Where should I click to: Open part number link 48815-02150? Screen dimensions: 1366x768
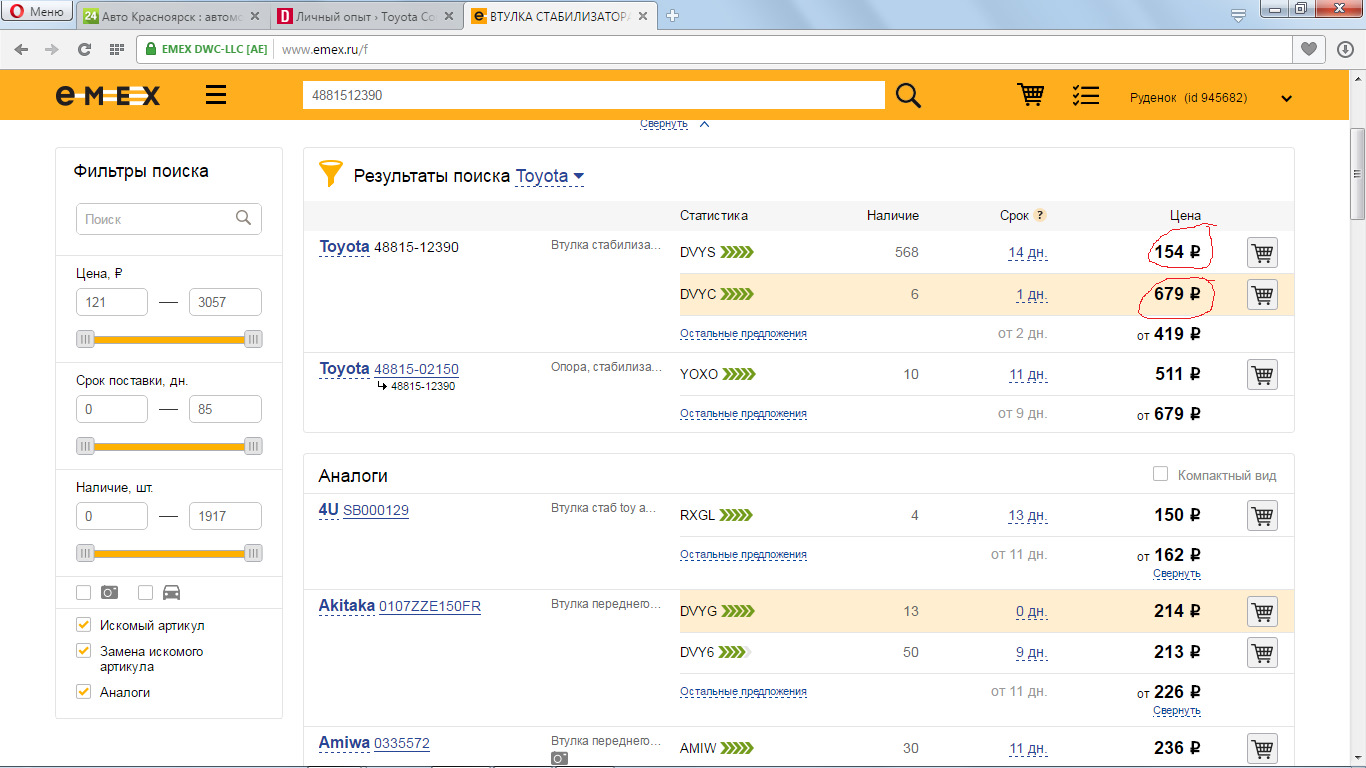pyautogui.click(x=416, y=370)
